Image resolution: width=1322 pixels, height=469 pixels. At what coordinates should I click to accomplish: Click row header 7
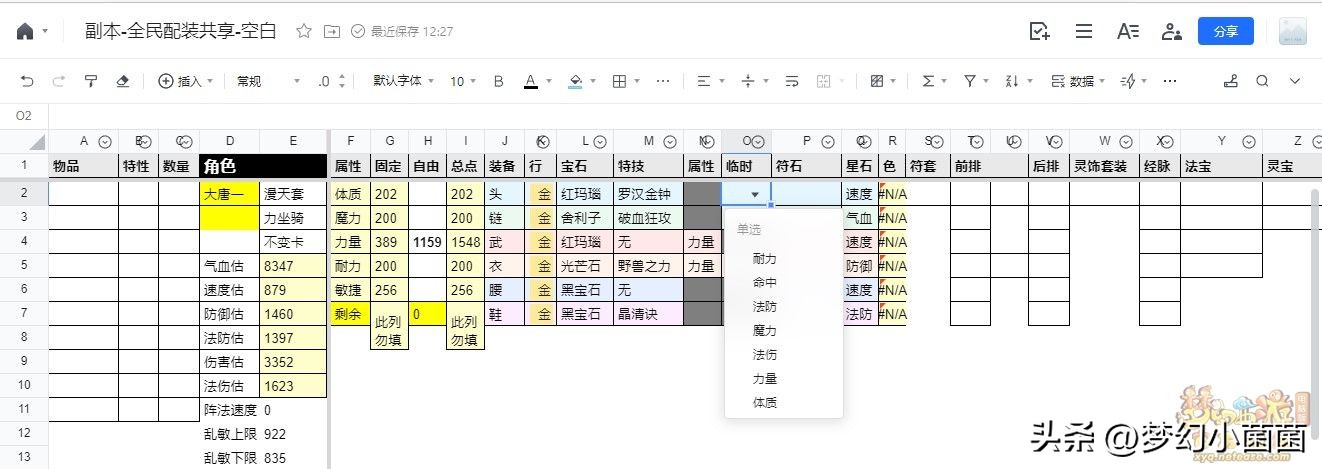24,314
